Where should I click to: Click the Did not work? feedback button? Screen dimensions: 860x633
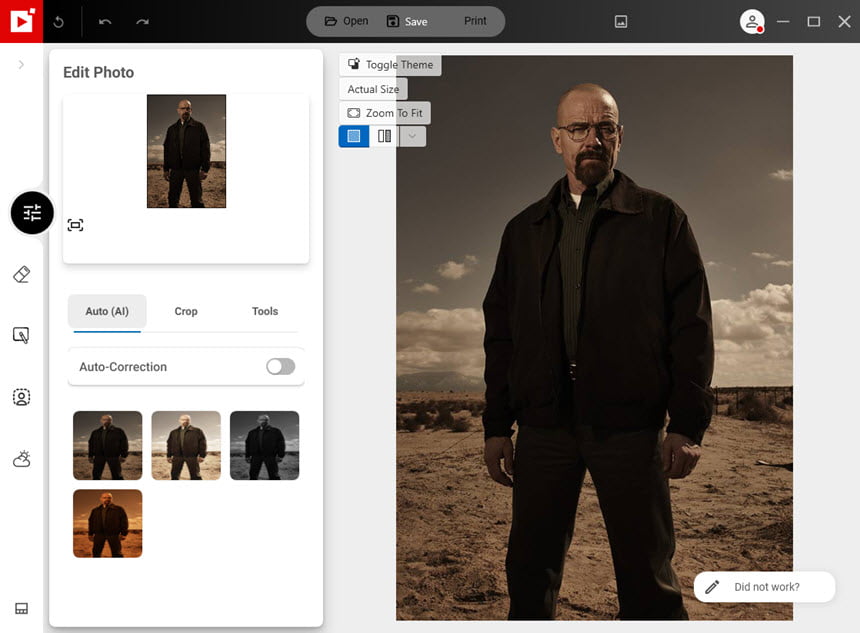coord(765,587)
